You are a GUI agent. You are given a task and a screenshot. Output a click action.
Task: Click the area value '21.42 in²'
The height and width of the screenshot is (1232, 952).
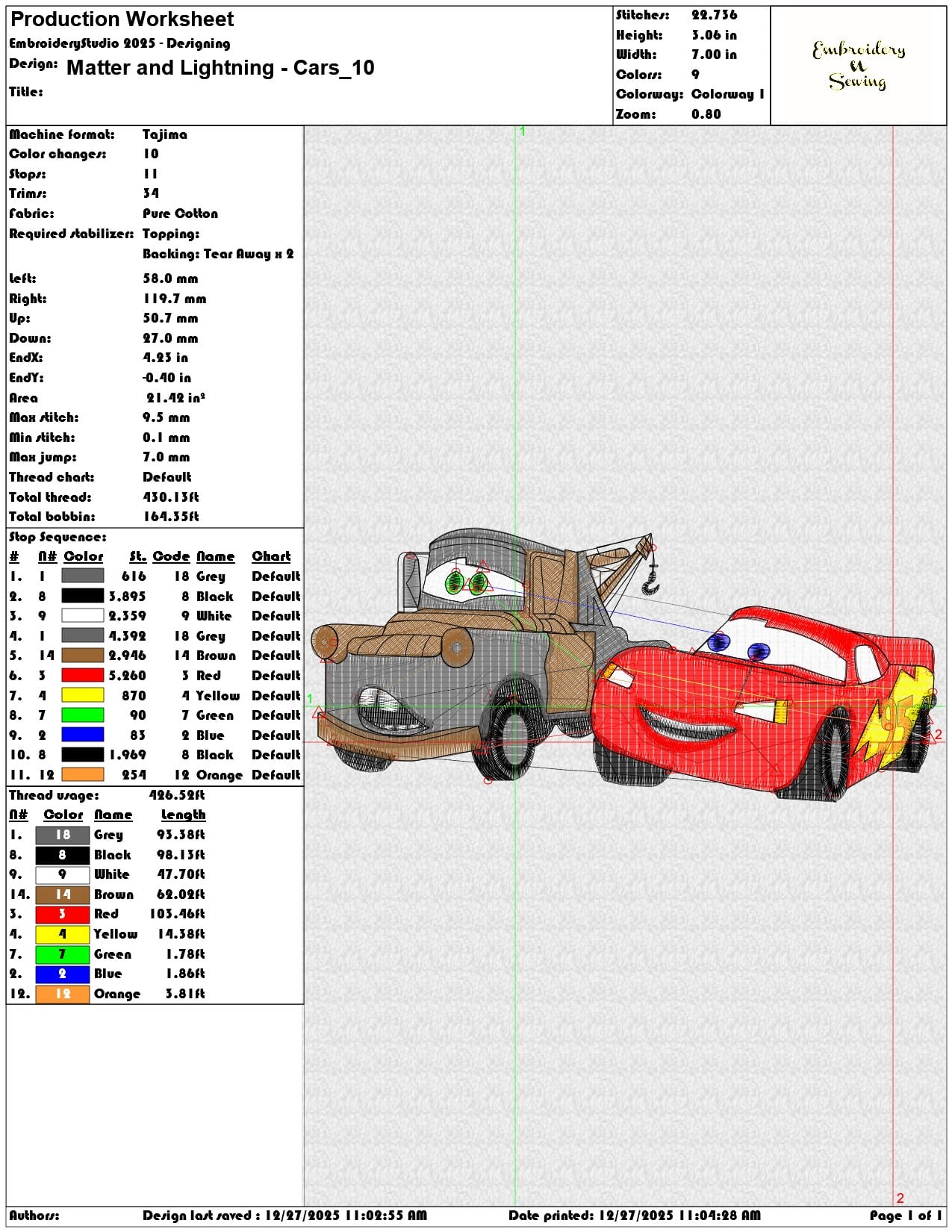[175, 398]
